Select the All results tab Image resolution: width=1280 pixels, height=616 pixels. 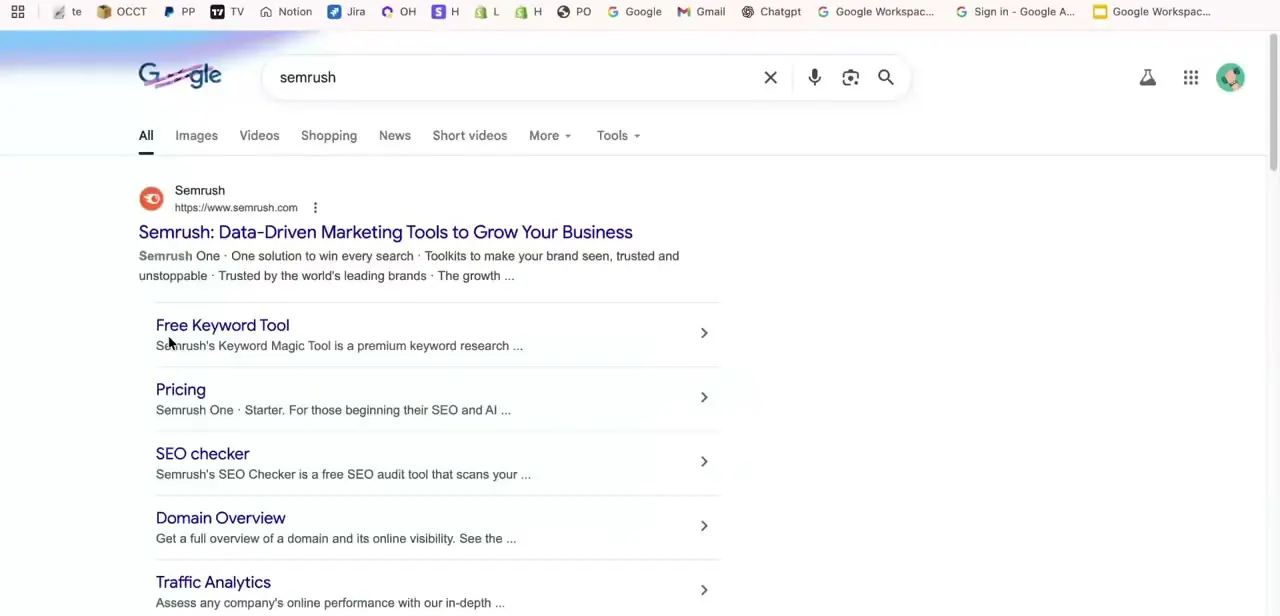click(146, 135)
